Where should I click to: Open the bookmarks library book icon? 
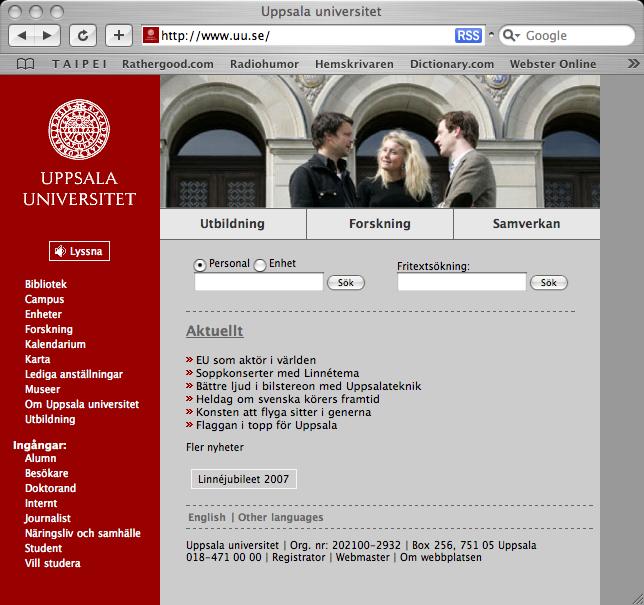click(x=25, y=64)
